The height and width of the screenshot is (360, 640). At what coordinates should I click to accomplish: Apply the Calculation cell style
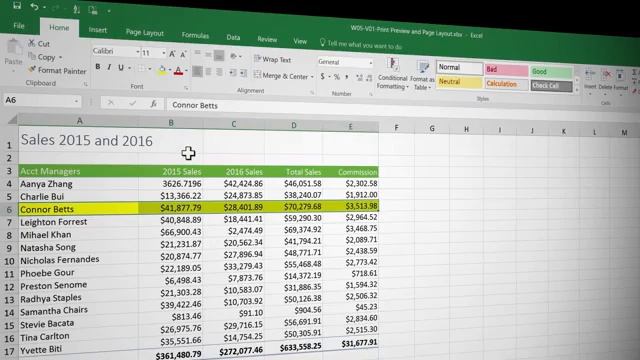[x=506, y=84]
